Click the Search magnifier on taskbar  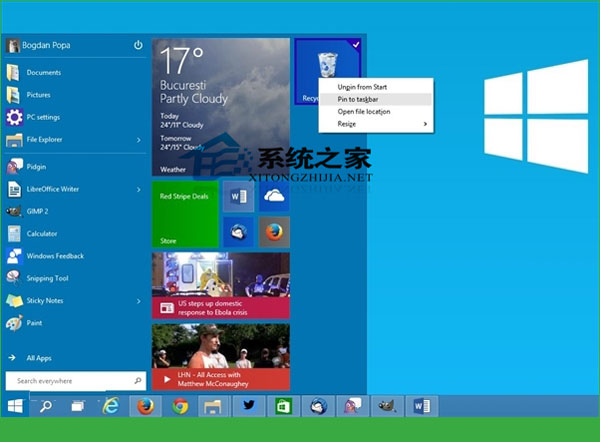coord(46,406)
